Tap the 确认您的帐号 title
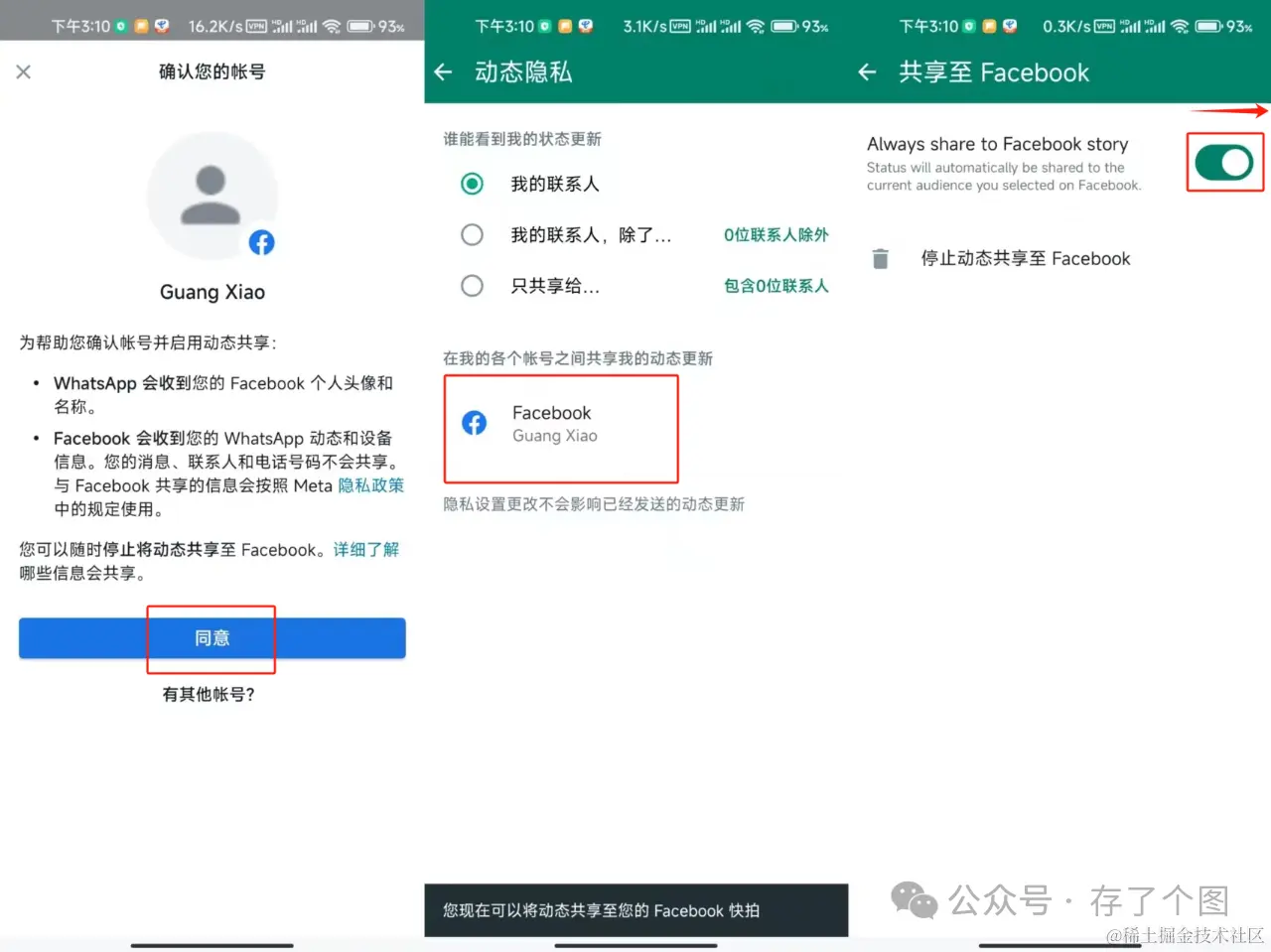This screenshot has width=1271, height=952. [212, 71]
